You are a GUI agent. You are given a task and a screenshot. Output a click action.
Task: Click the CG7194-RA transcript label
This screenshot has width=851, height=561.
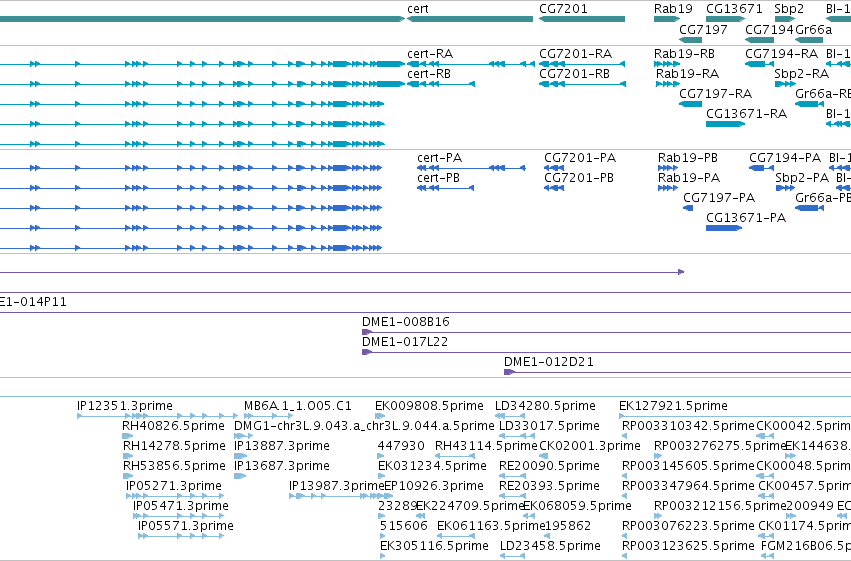tap(781, 54)
